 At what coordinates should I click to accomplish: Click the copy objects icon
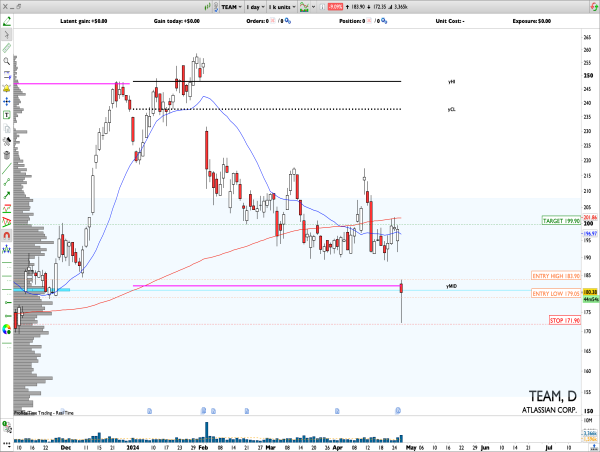click(x=7, y=129)
